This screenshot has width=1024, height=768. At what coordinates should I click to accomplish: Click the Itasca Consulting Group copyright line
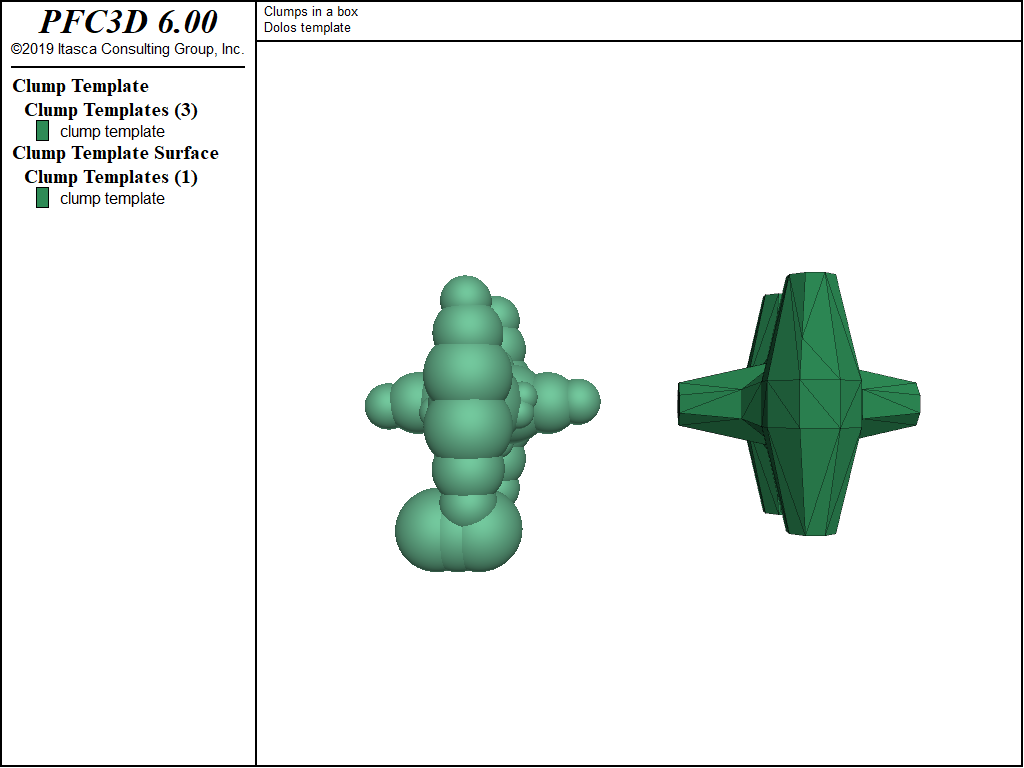coord(127,49)
